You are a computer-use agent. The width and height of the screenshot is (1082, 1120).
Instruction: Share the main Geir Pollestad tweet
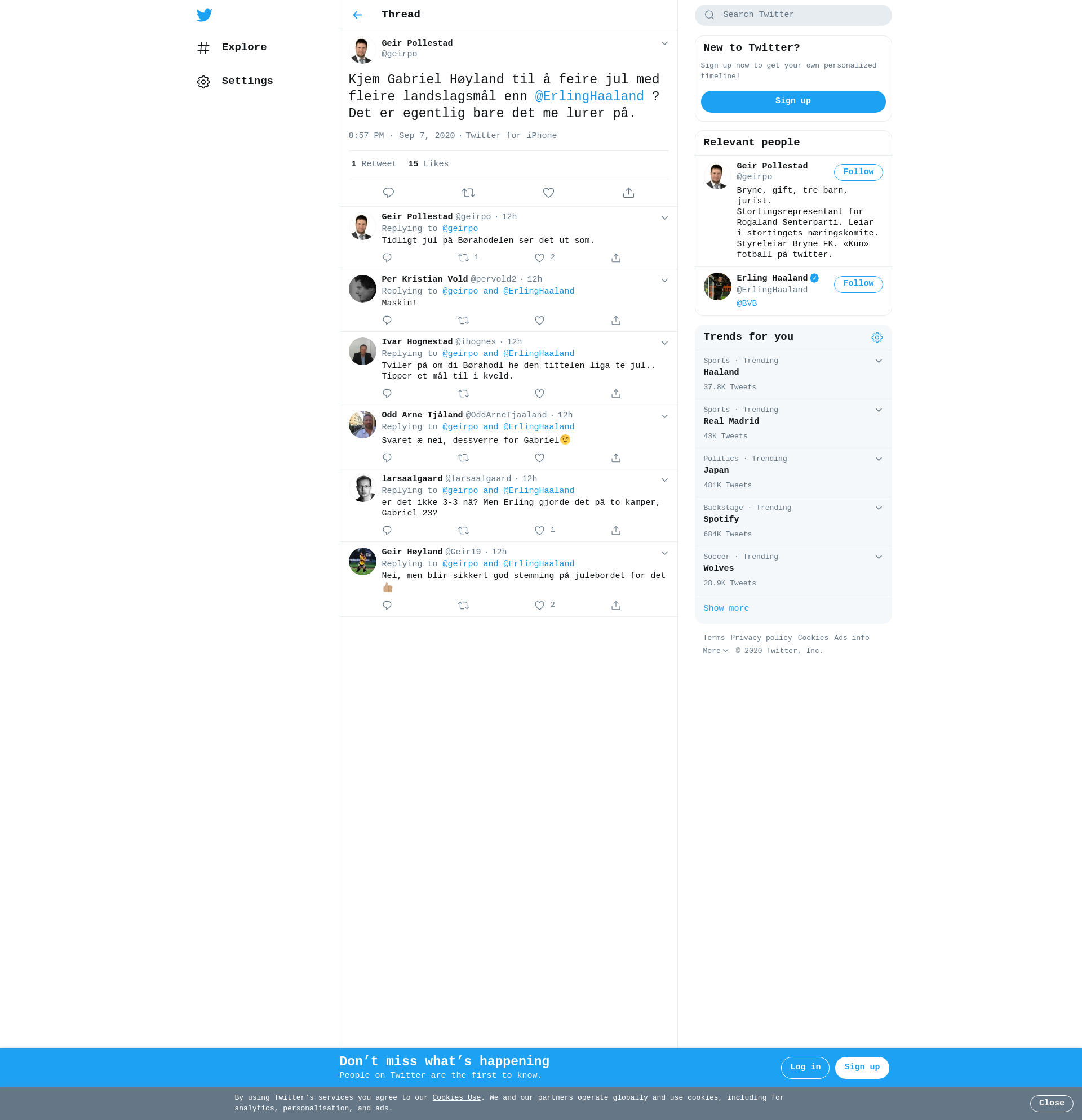tap(629, 193)
